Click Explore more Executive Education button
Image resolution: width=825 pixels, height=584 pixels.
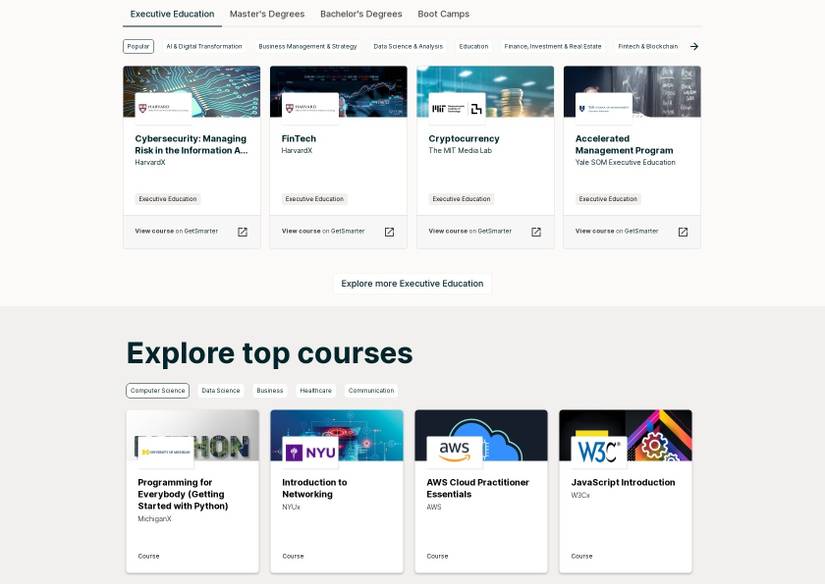412,283
